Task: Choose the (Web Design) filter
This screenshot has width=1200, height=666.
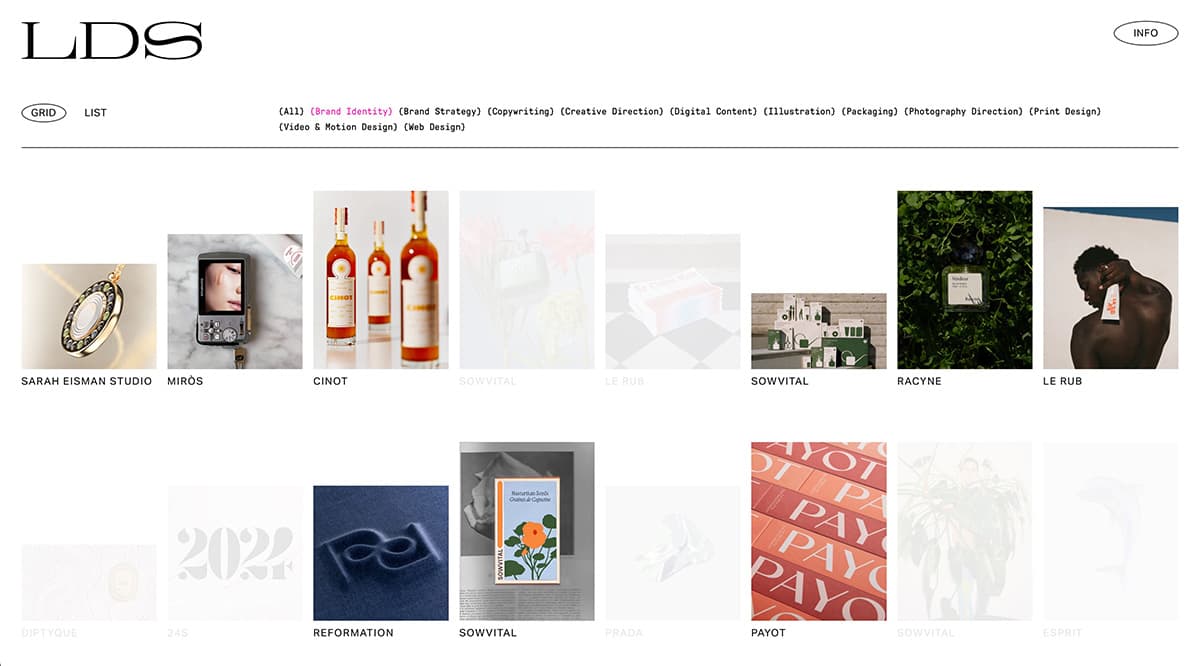Action: (x=434, y=127)
